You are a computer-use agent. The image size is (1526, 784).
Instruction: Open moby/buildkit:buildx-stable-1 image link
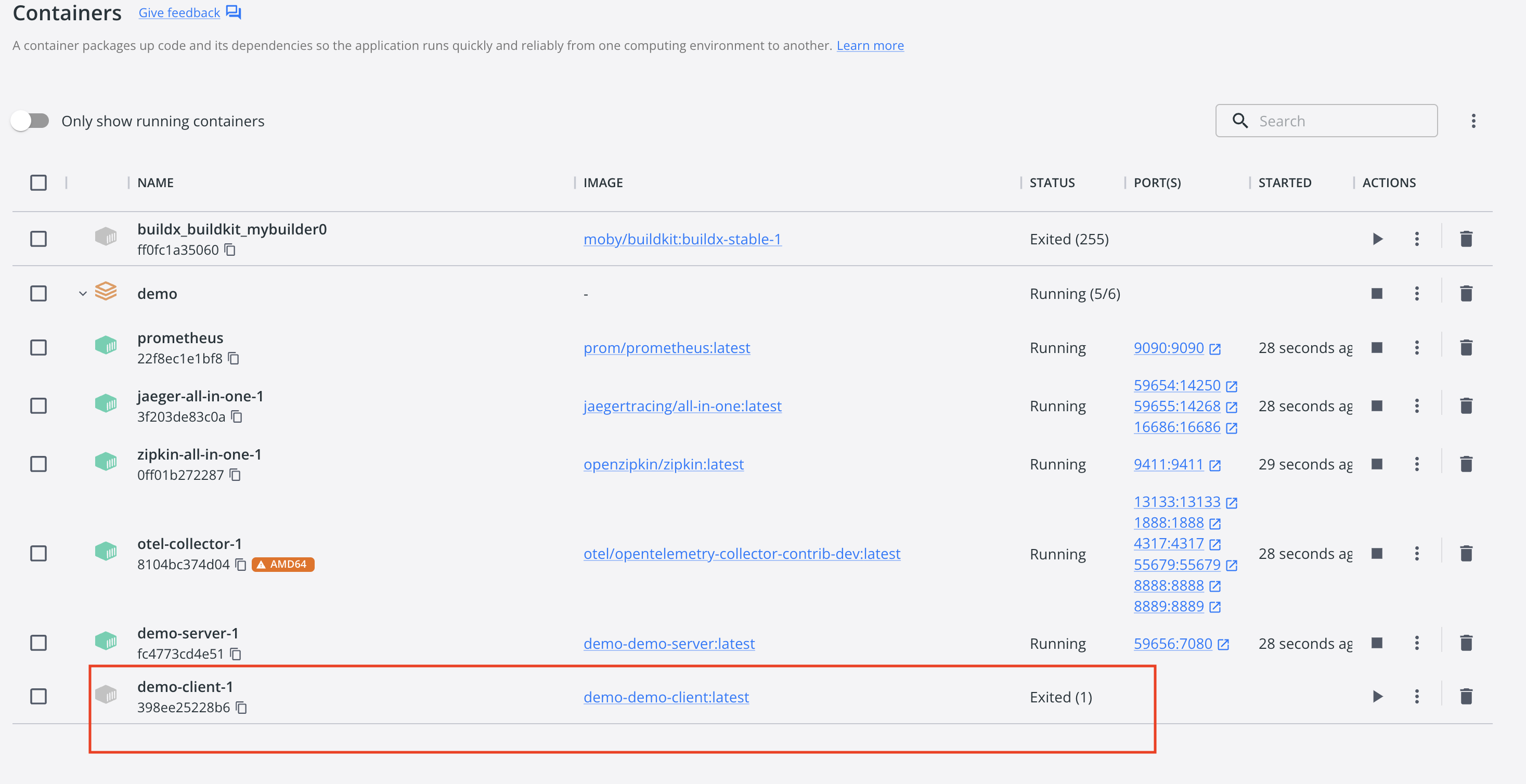click(682, 239)
